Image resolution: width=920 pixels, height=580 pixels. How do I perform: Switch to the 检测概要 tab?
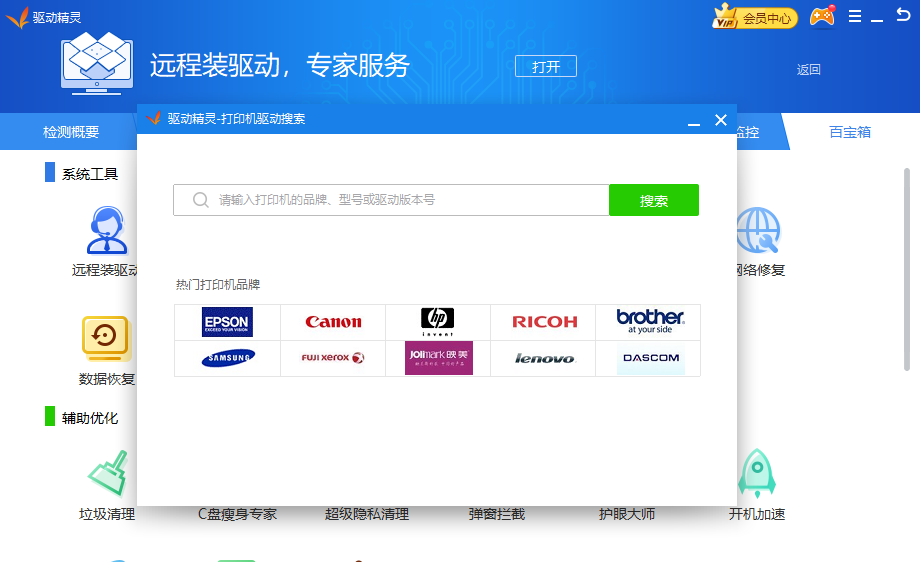pyautogui.click(x=71, y=132)
